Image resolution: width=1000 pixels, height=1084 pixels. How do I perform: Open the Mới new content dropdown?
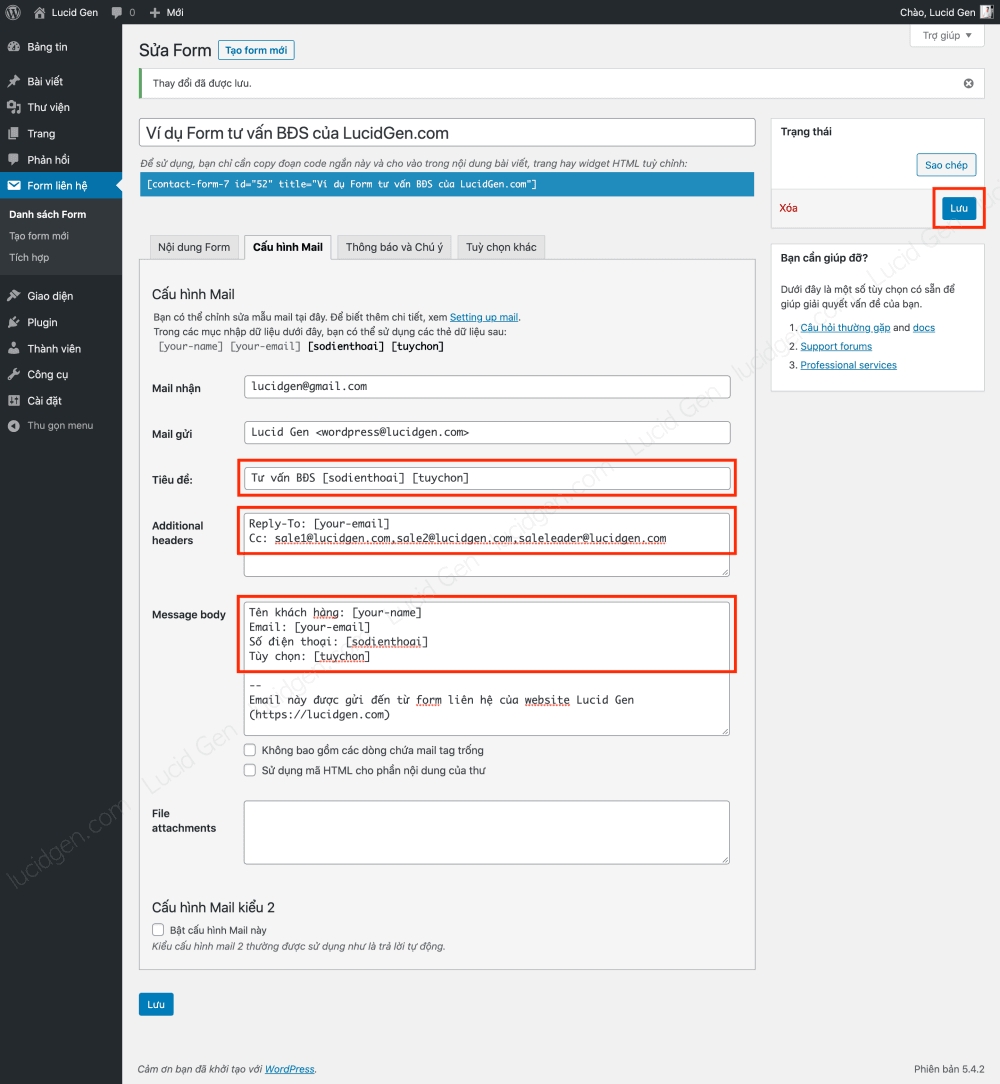166,12
